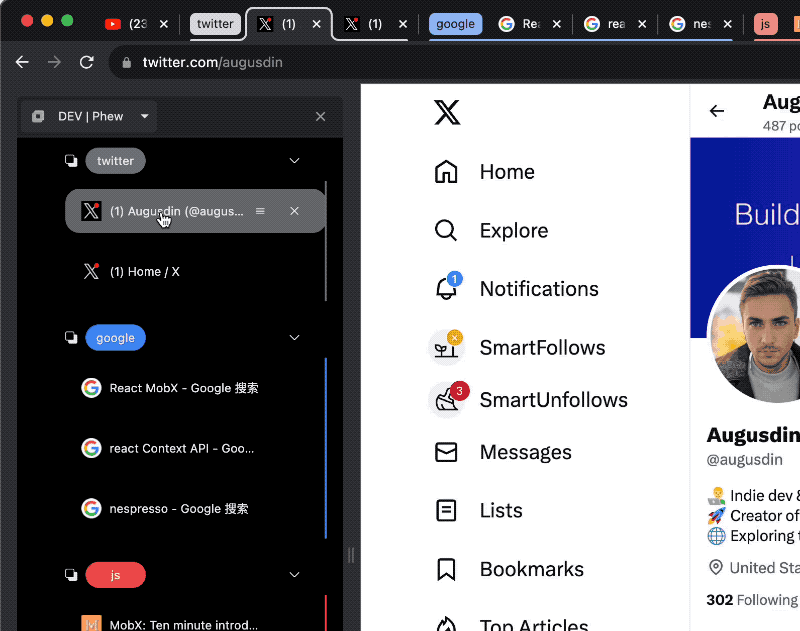Click the copy icon beside google group
The height and width of the screenshot is (631, 800).
71,337
